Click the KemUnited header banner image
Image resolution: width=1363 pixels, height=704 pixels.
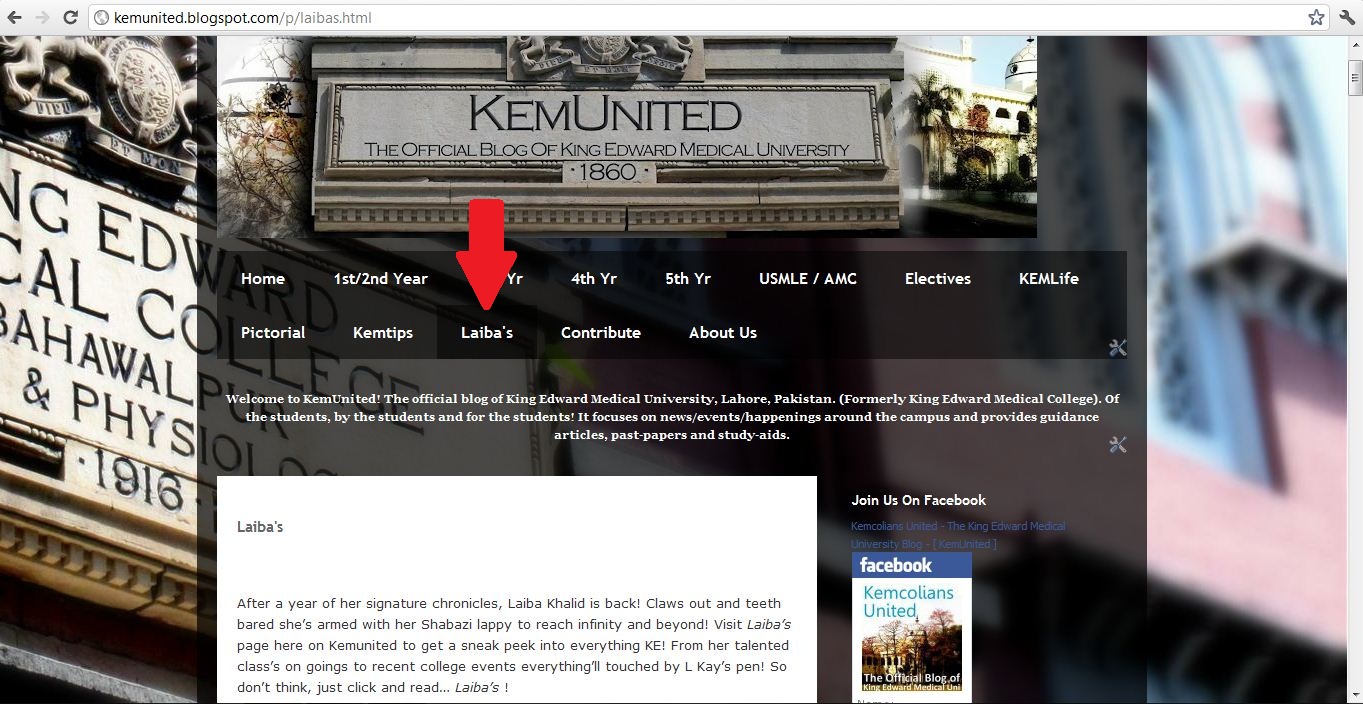[627, 137]
